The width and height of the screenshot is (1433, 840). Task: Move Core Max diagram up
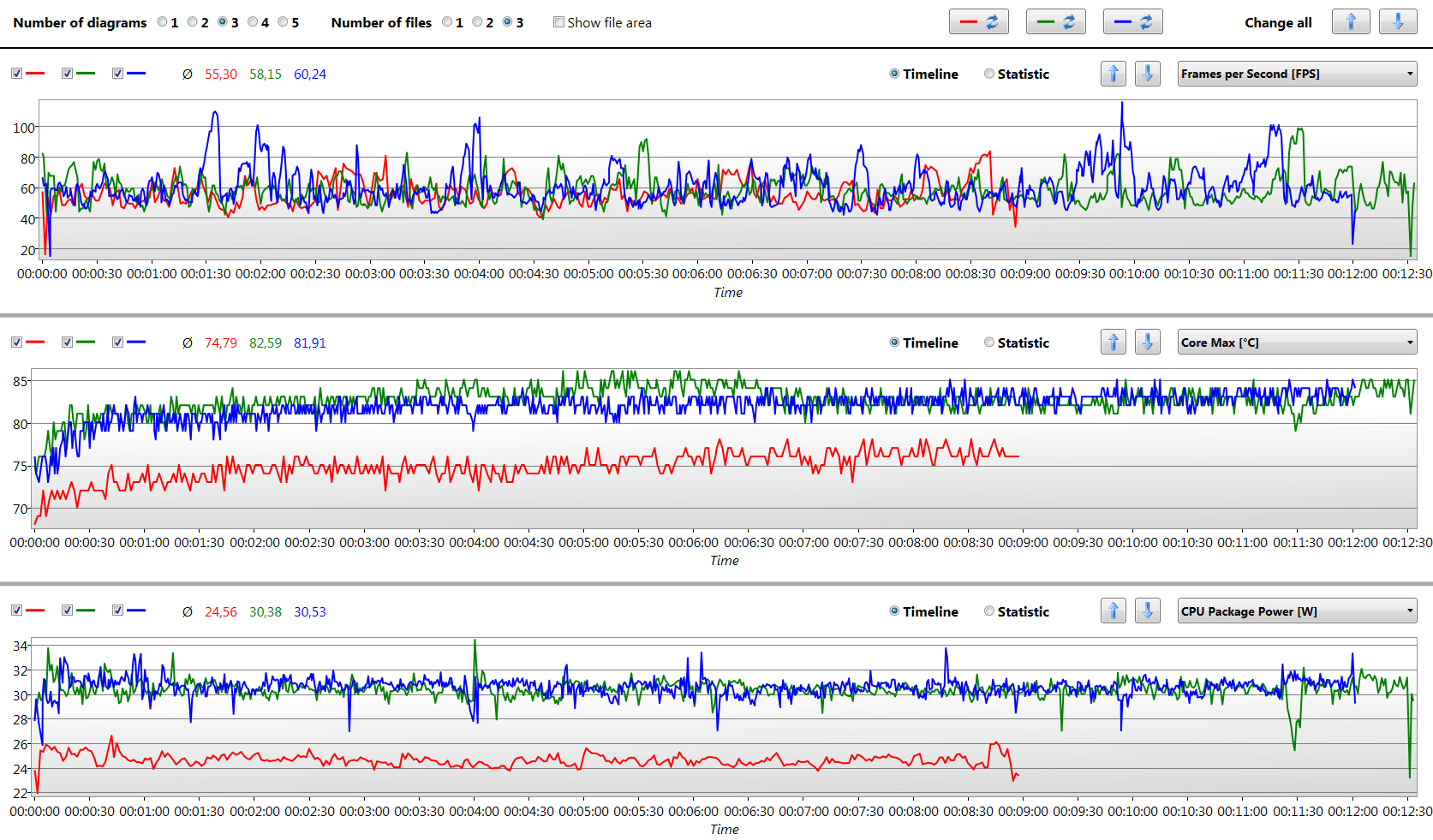pos(1114,343)
